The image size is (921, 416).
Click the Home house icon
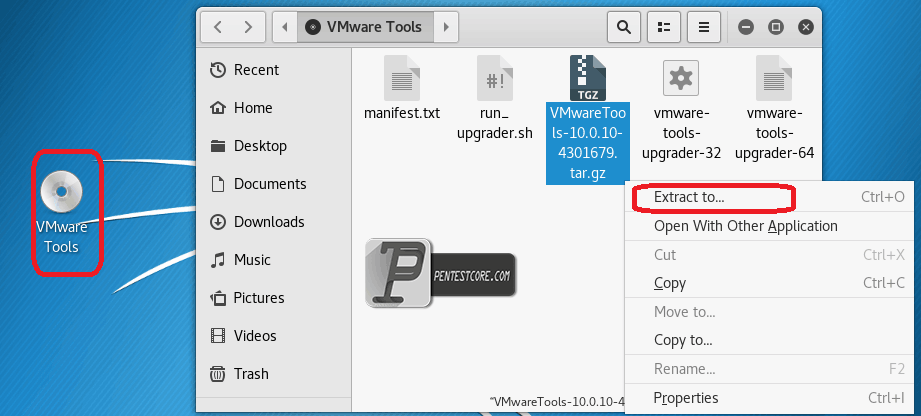tap(217, 108)
